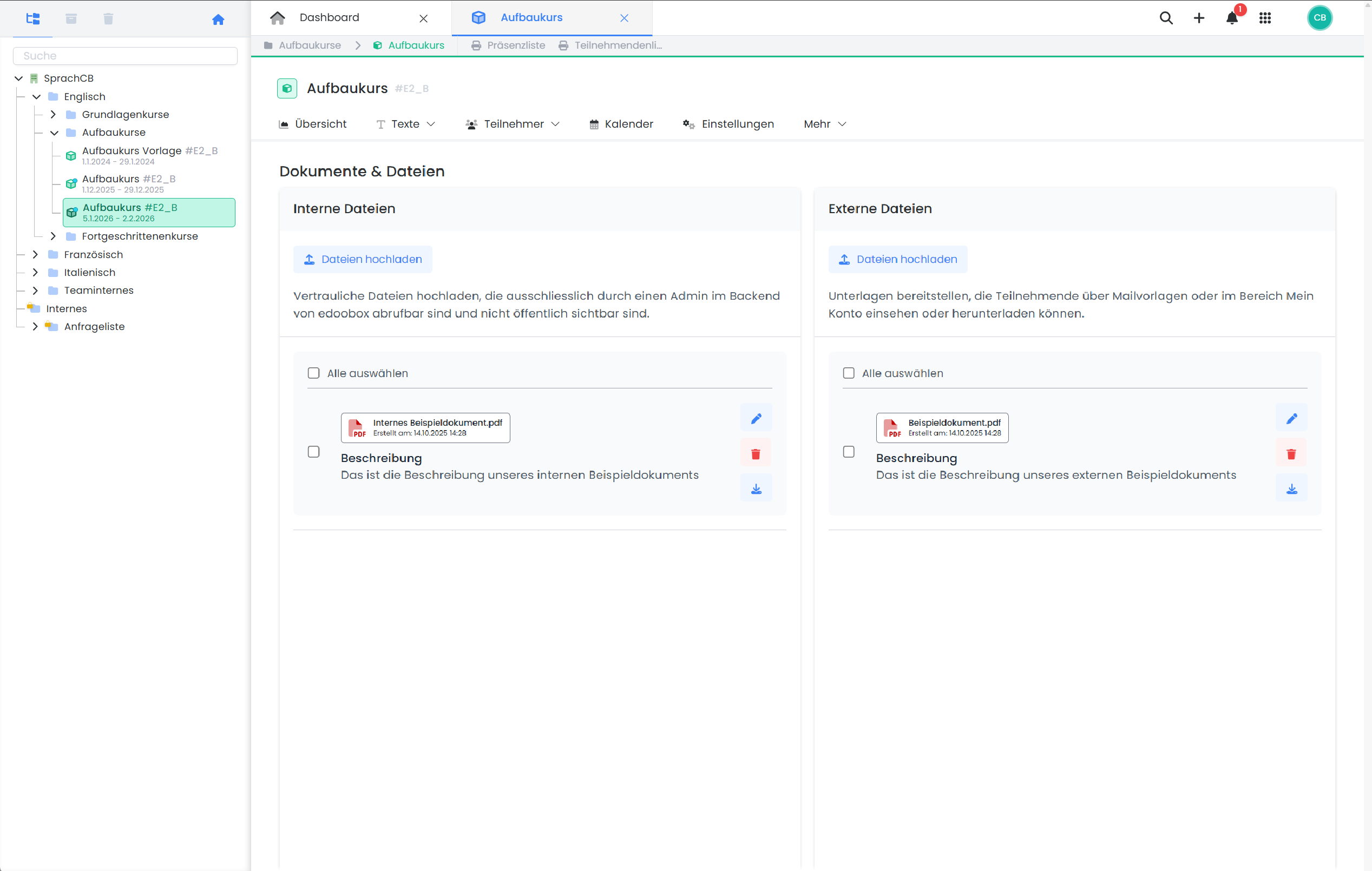Open the apps grid menu icon
Viewport: 1372px width, 871px height.
point(1265,18)
